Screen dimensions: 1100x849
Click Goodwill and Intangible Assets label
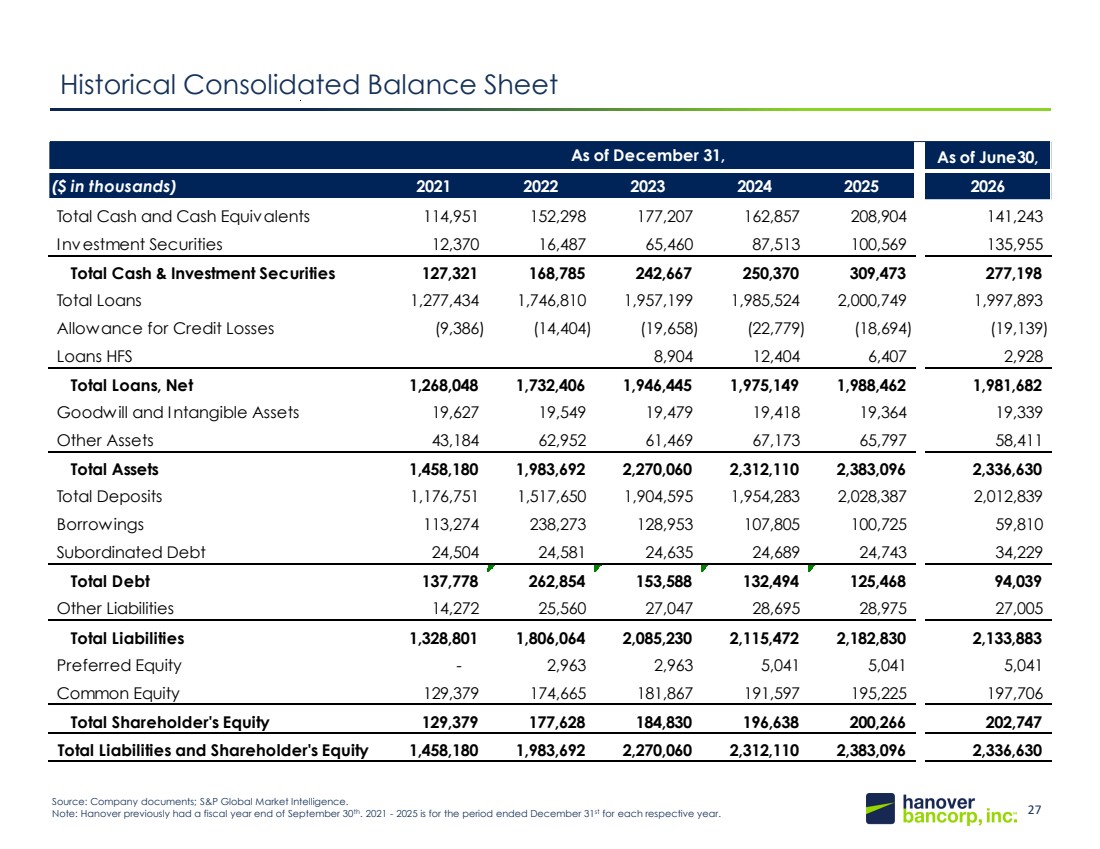tap(178, 413)
